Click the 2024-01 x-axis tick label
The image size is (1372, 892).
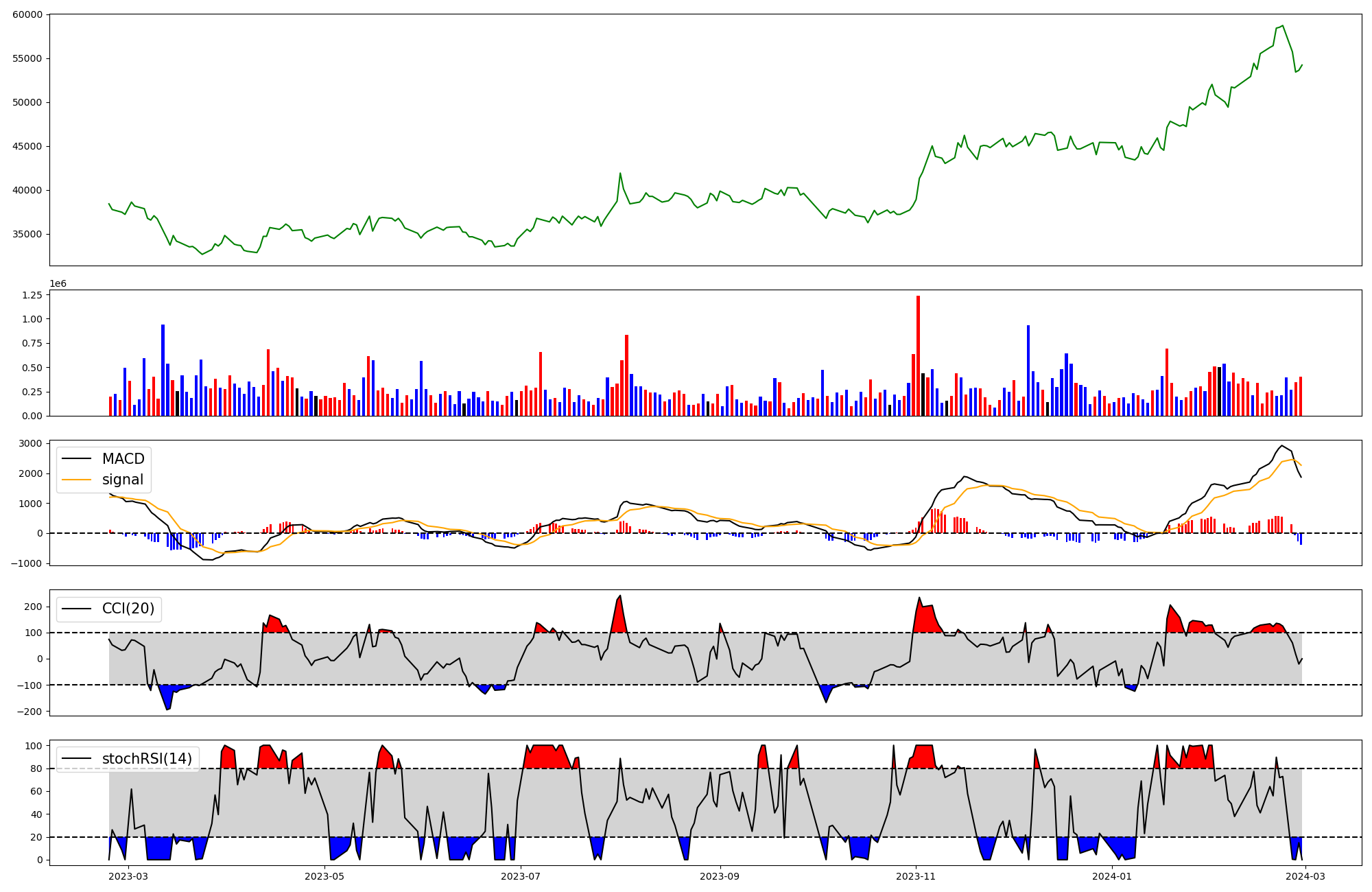click(1111, 876)
